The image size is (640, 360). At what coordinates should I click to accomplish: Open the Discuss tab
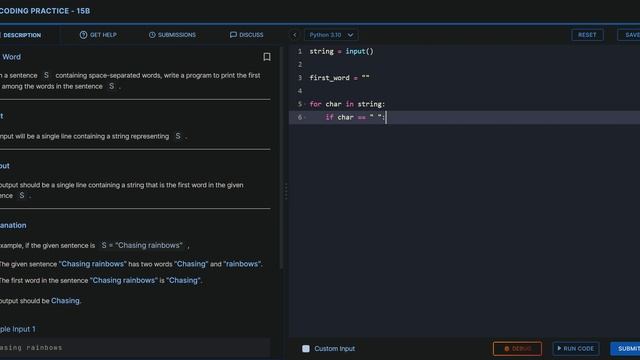pyautogui.click(x=247, y=35)
